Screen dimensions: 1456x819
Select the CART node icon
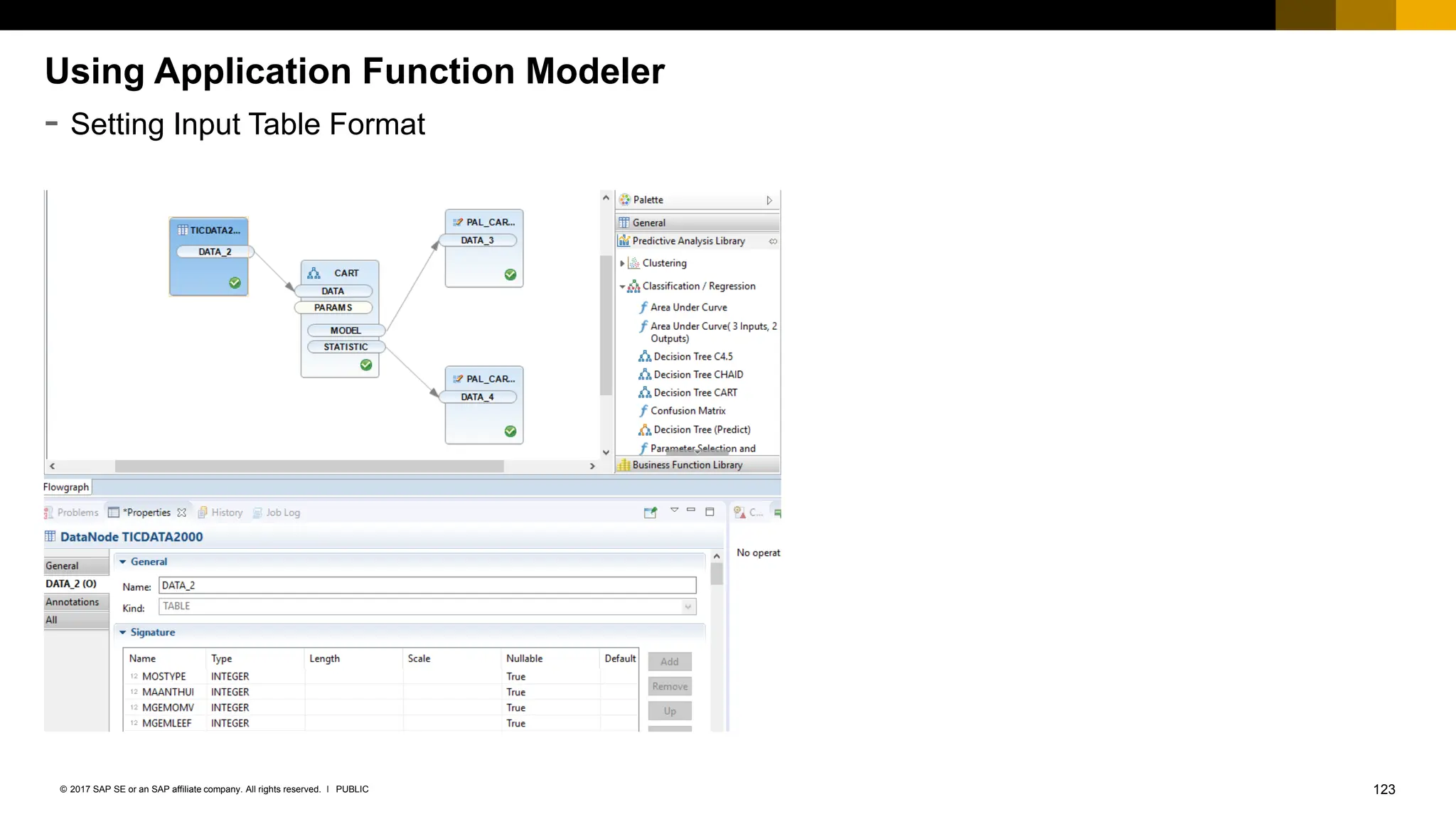click(314, 273)
